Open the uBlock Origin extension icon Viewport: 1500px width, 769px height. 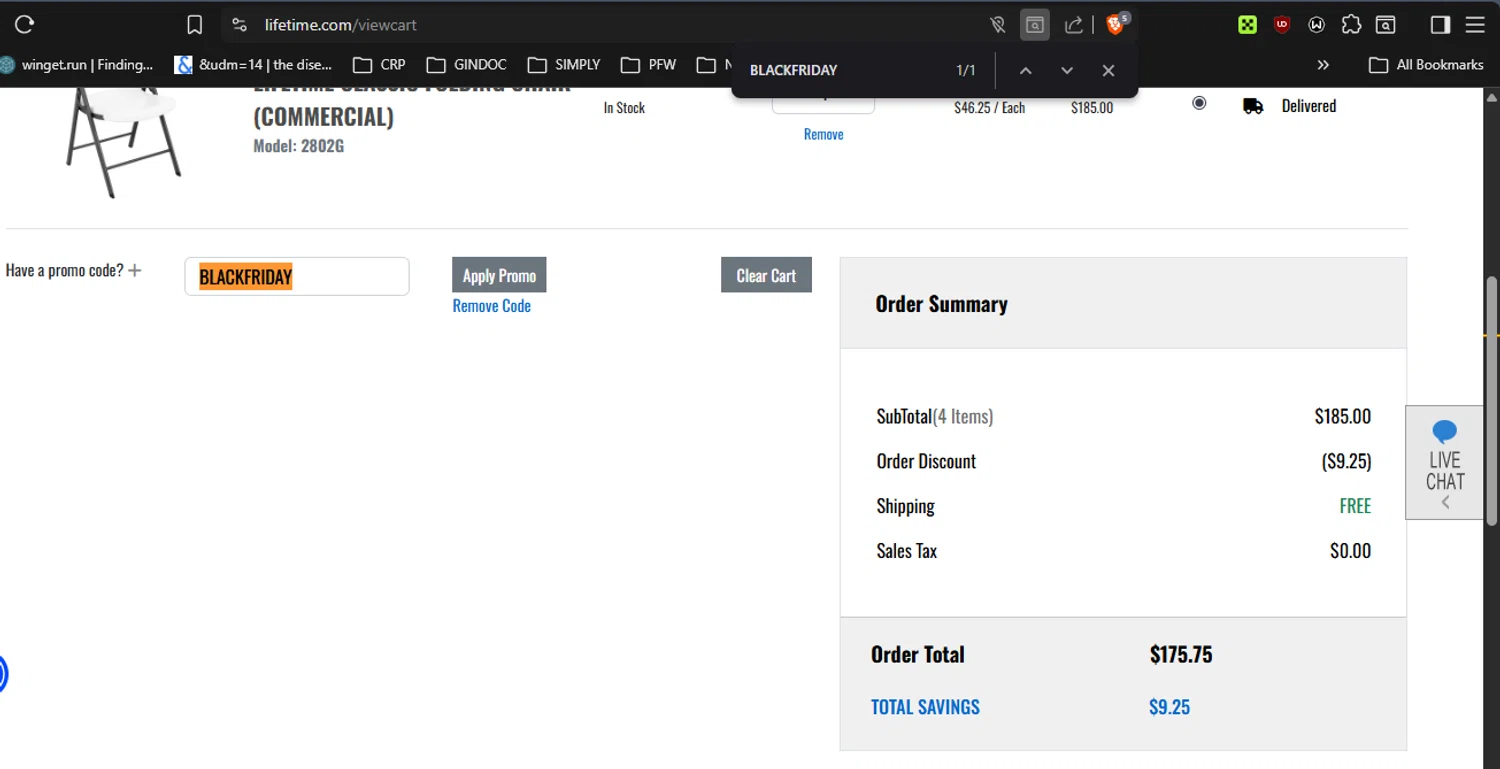click(x=1282, y=25)
